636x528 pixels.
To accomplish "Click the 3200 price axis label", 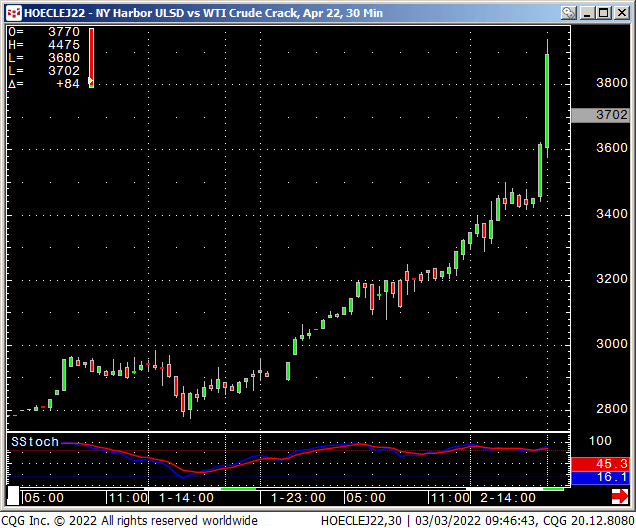I will pos(612,279).
